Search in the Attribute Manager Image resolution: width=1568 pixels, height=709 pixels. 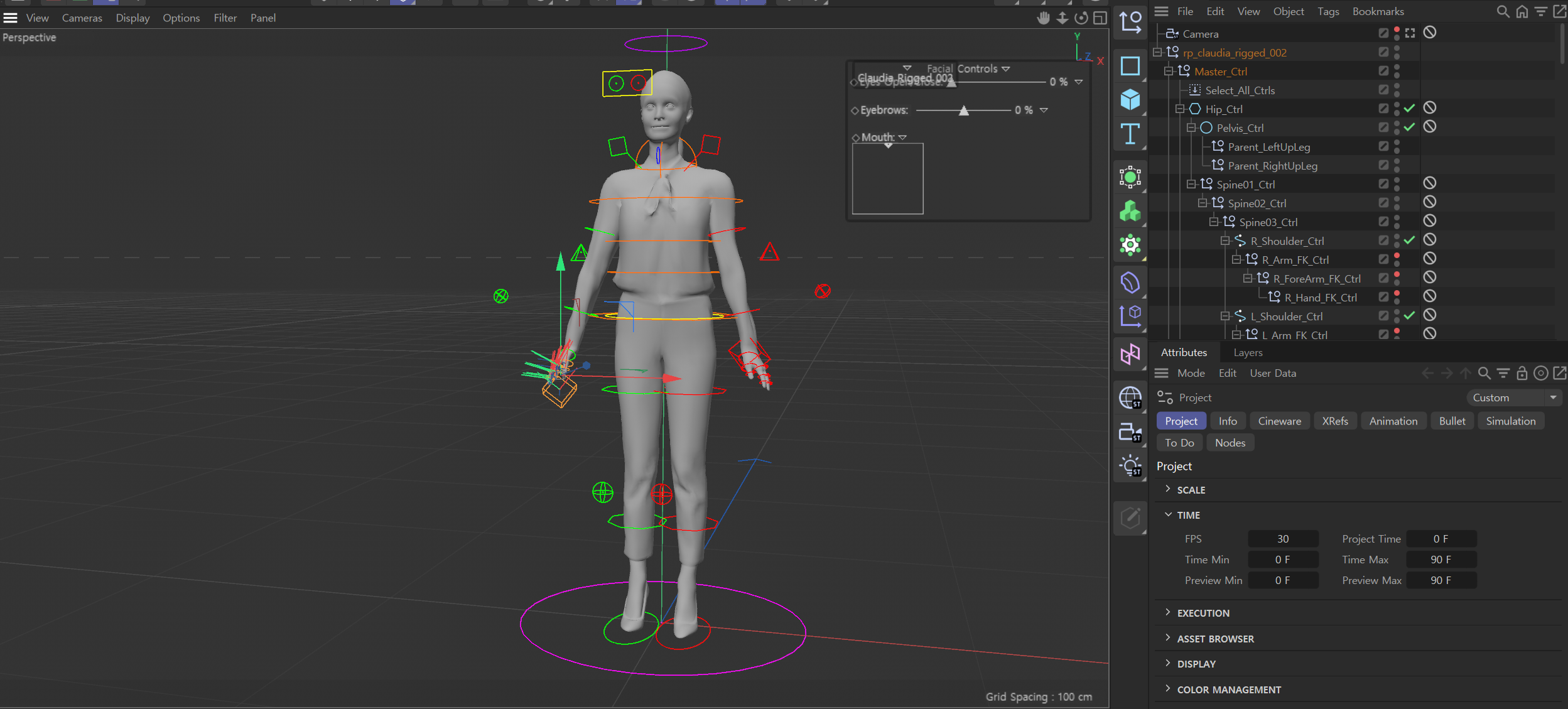point(1484,373)
